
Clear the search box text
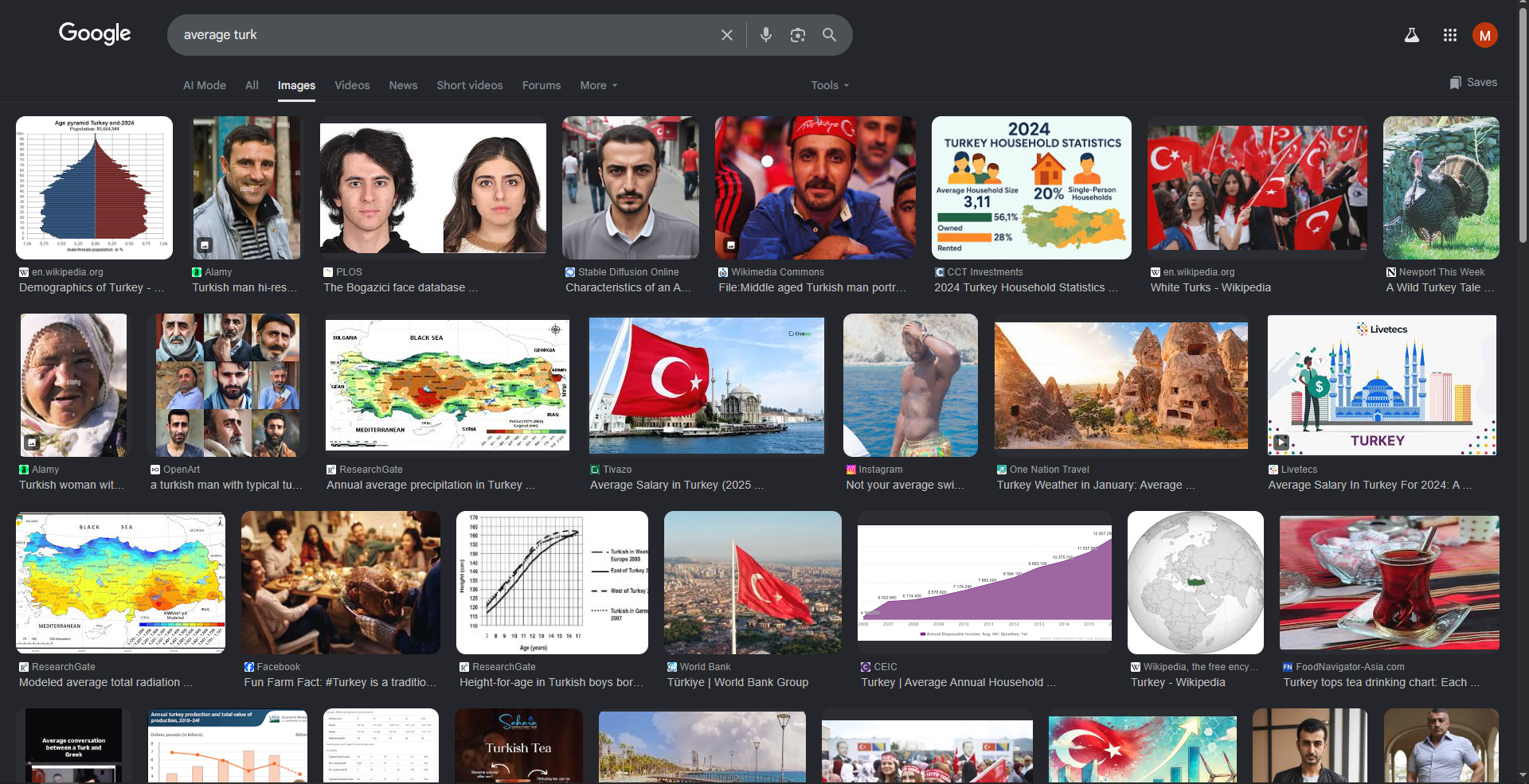pos(726,35)
